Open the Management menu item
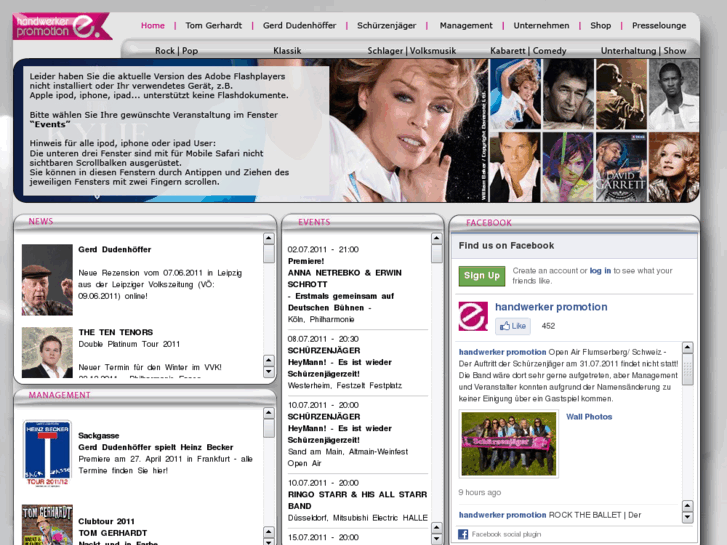 click(x=466, y=26)
